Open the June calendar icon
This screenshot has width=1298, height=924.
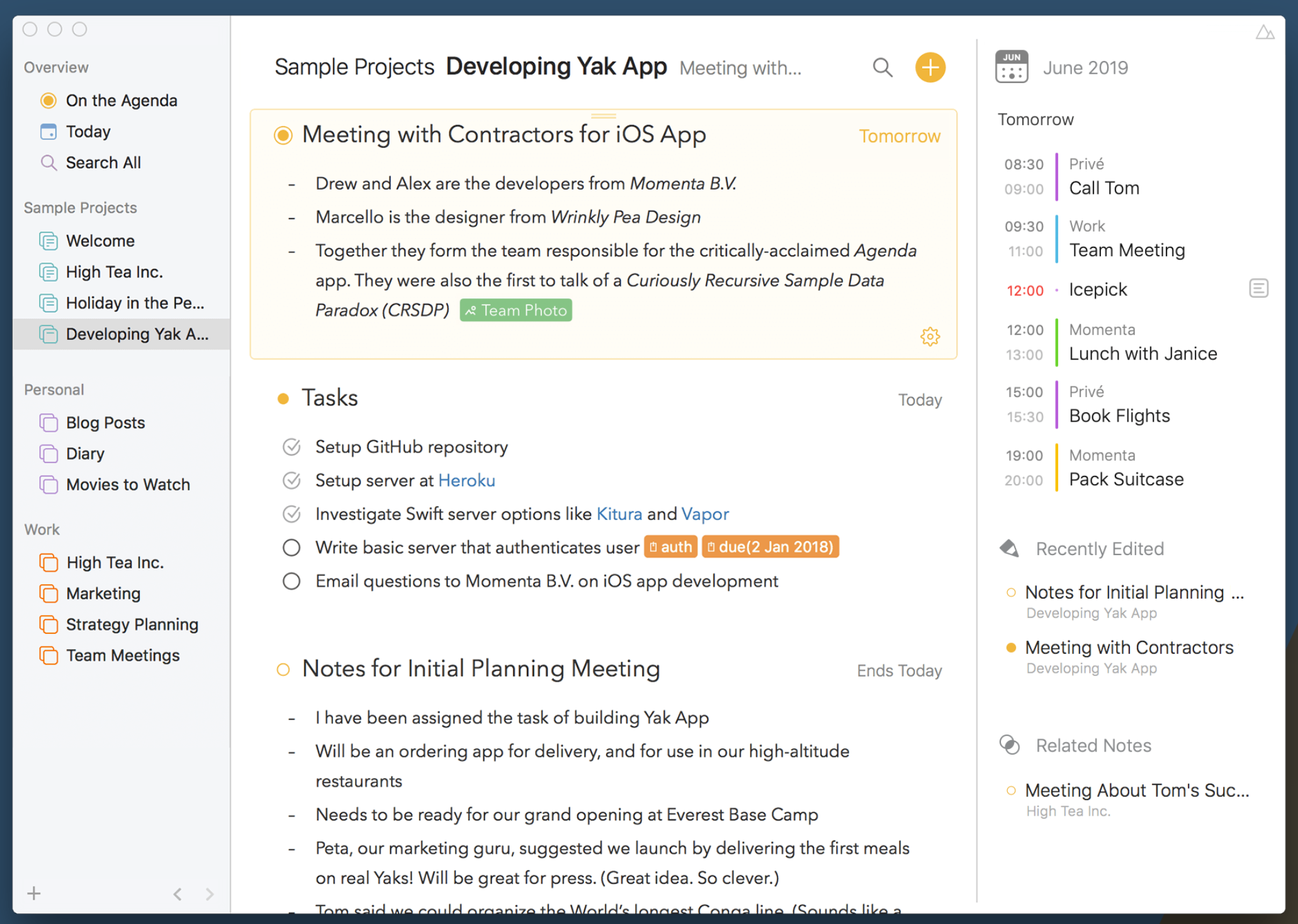[1011, 67]
